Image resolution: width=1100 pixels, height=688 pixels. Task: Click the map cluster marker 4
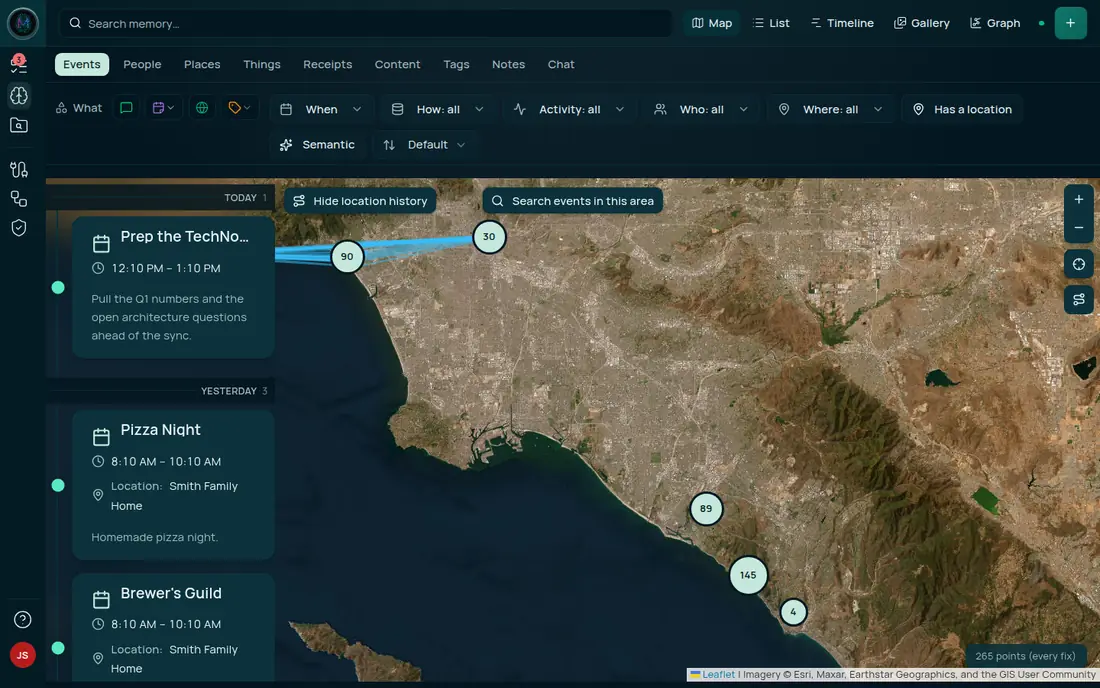[793, 612]
